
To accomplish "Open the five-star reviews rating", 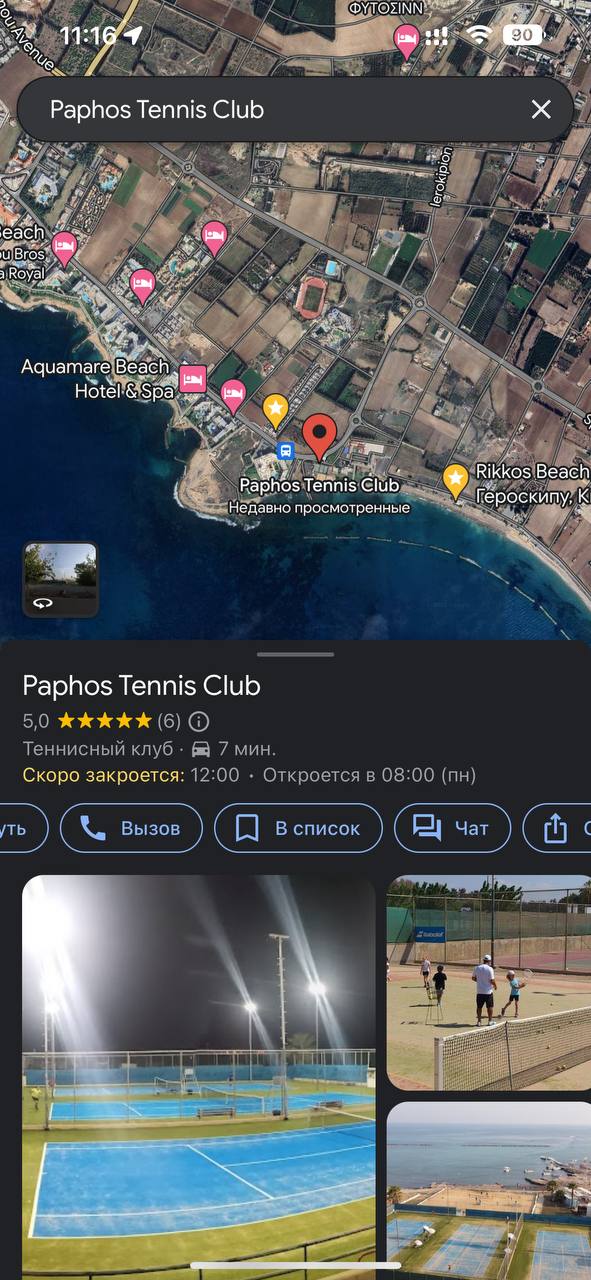I will [102, 721].
